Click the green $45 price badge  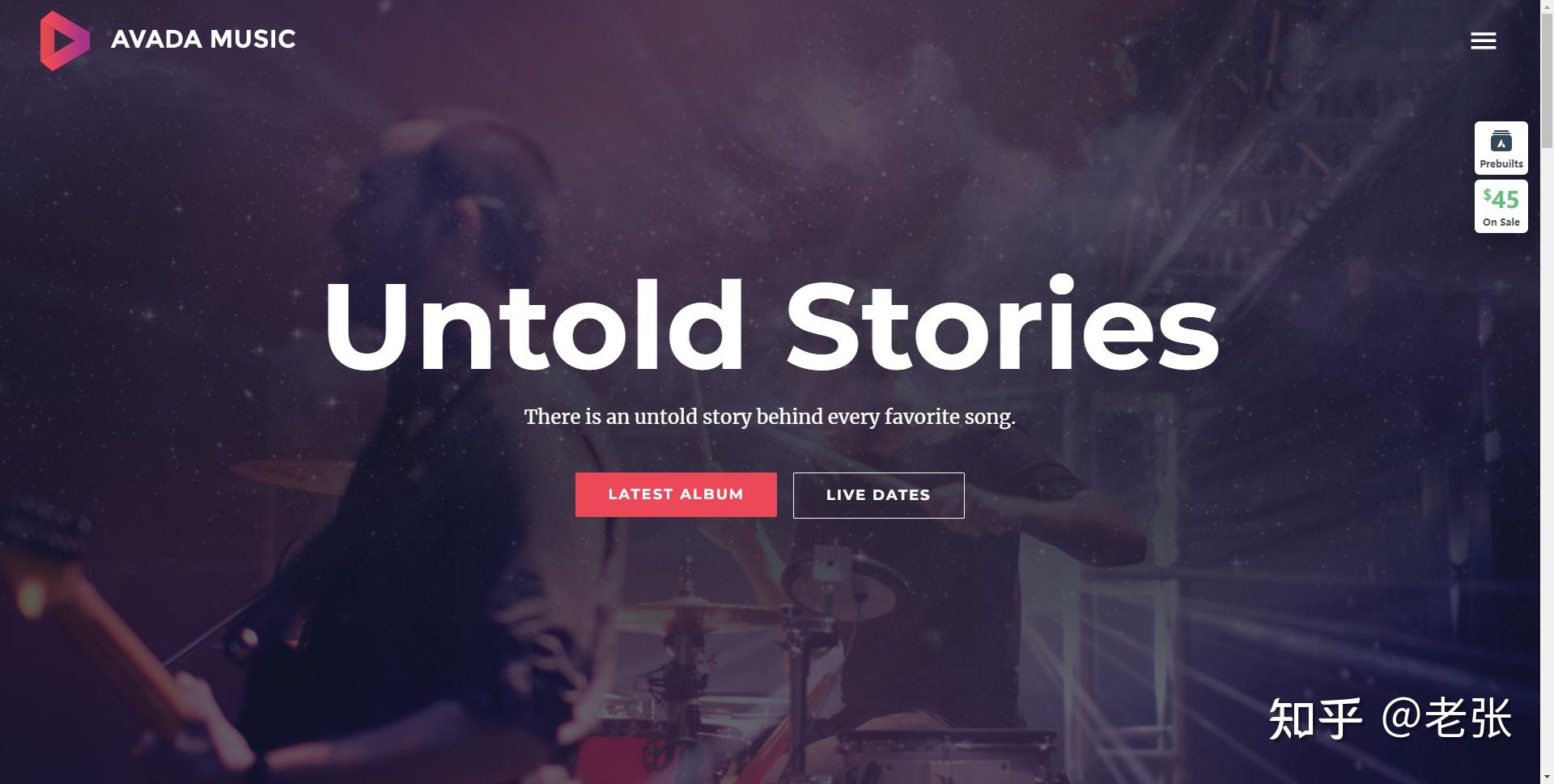coord(1501,198)
